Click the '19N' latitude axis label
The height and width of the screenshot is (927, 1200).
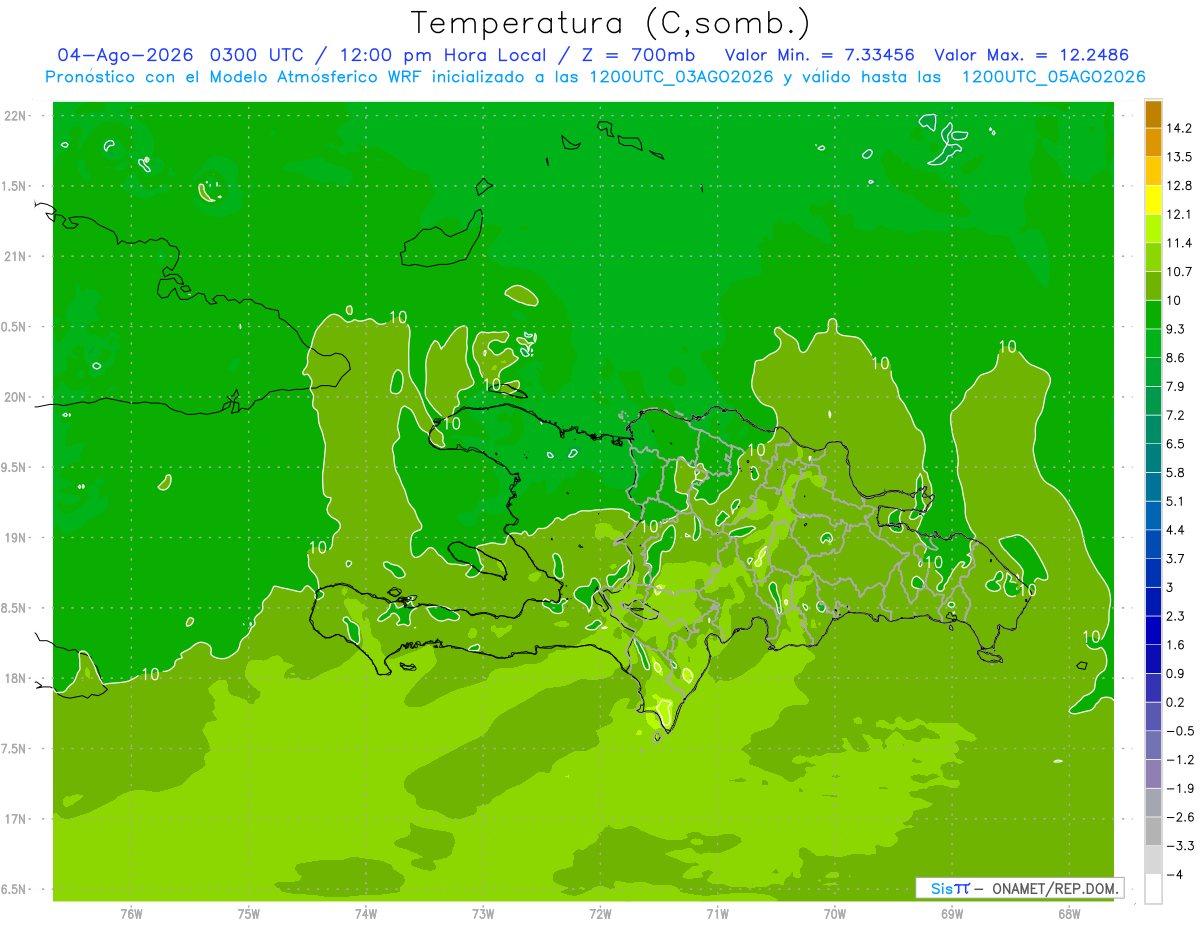coord(15,538)
